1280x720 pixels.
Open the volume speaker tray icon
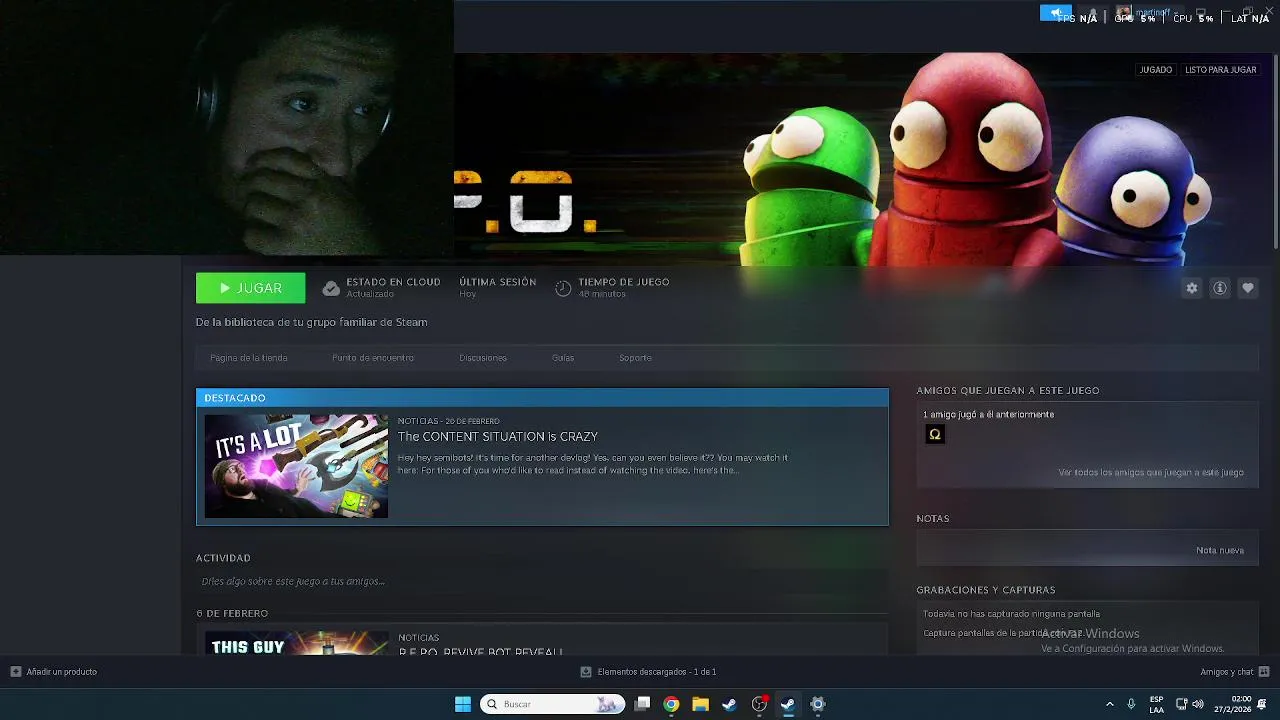[x=1198, y=704]
